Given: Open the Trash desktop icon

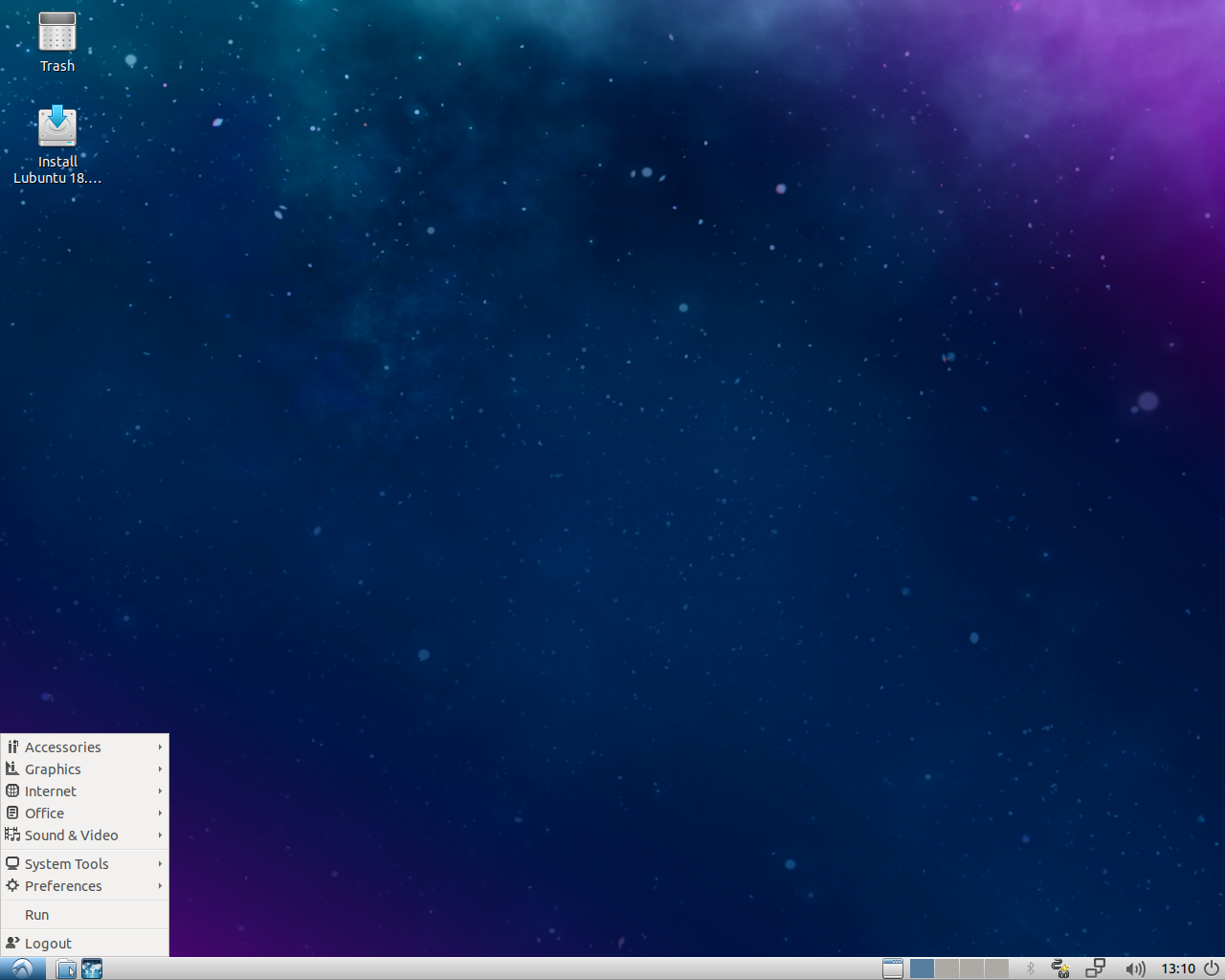Looking at the screenshot, I should point(57,42).
